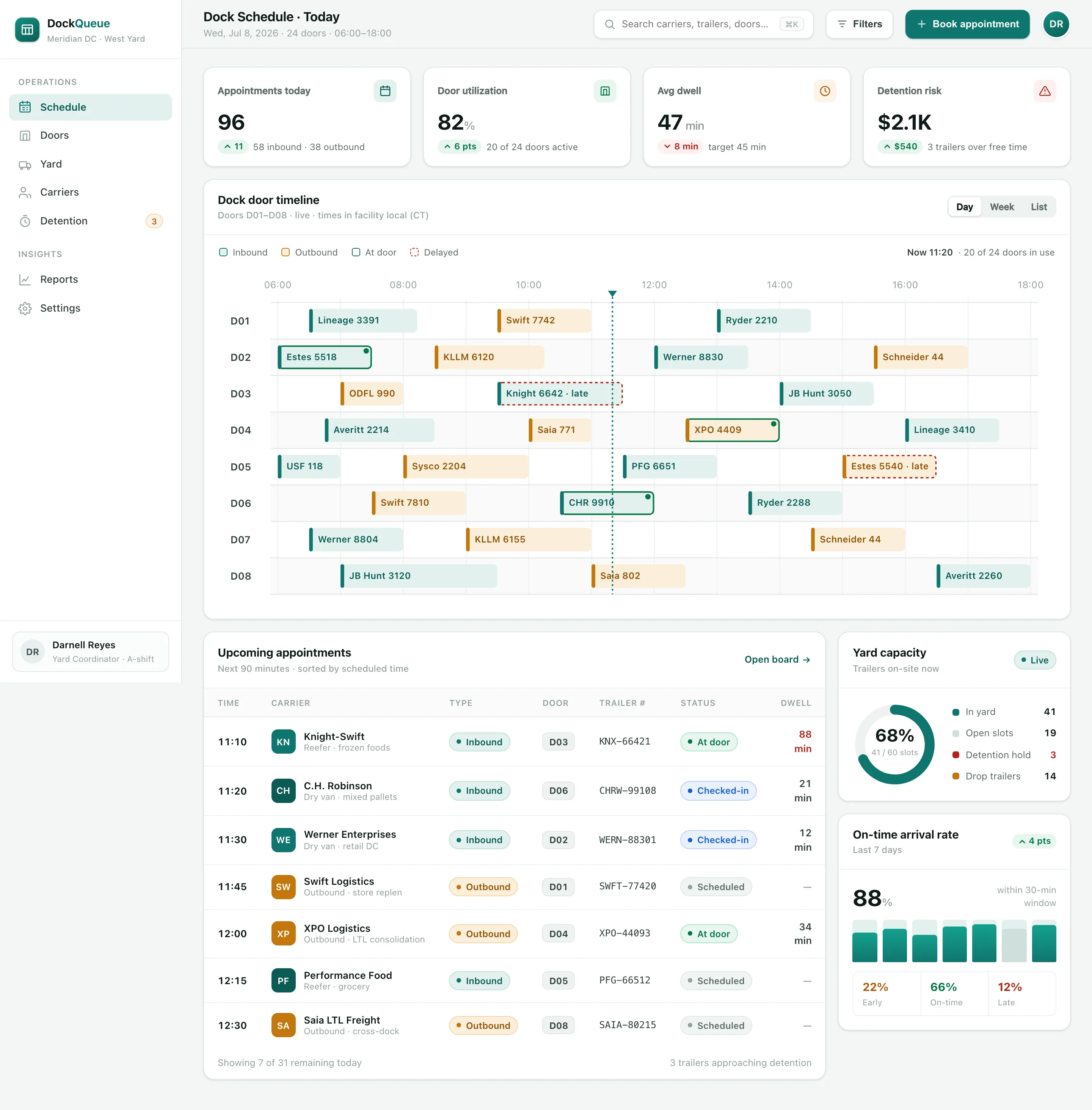Click the Detention hold legend swatch
The image size is (1092, 1110).
tap(955, 755)
